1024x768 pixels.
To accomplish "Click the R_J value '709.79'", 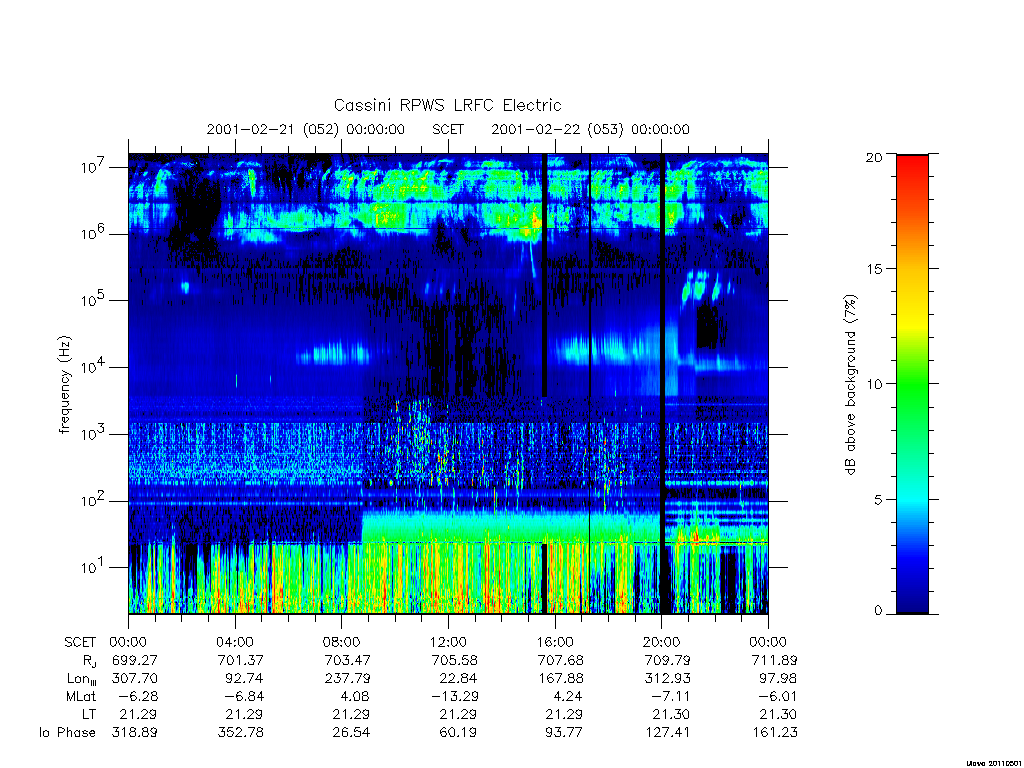I will coord(667,661).
